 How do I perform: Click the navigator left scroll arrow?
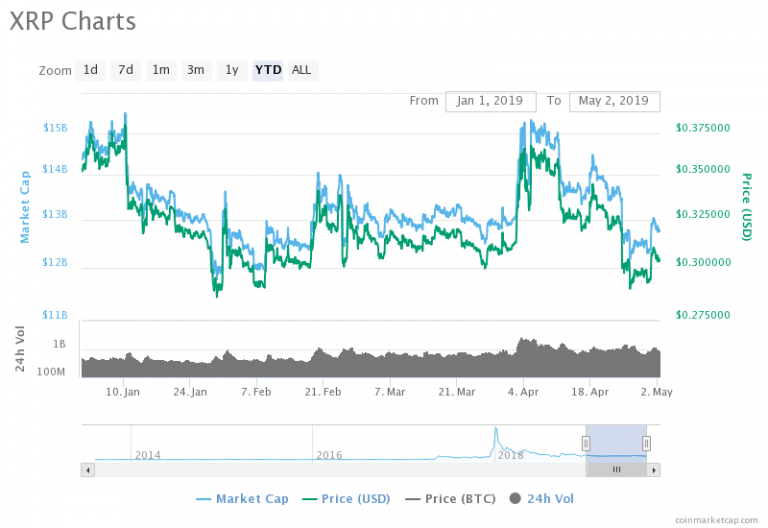[x=88, y=470]
